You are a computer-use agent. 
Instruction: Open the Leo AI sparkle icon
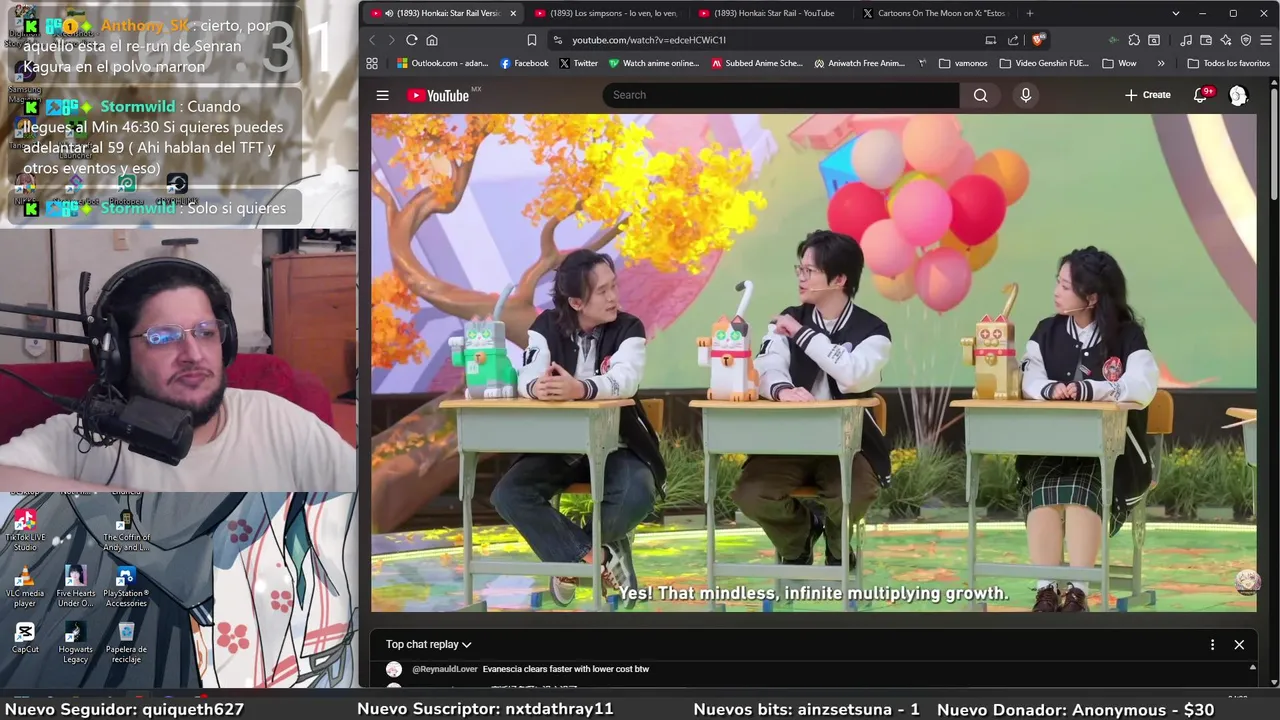pos(1226,40)
